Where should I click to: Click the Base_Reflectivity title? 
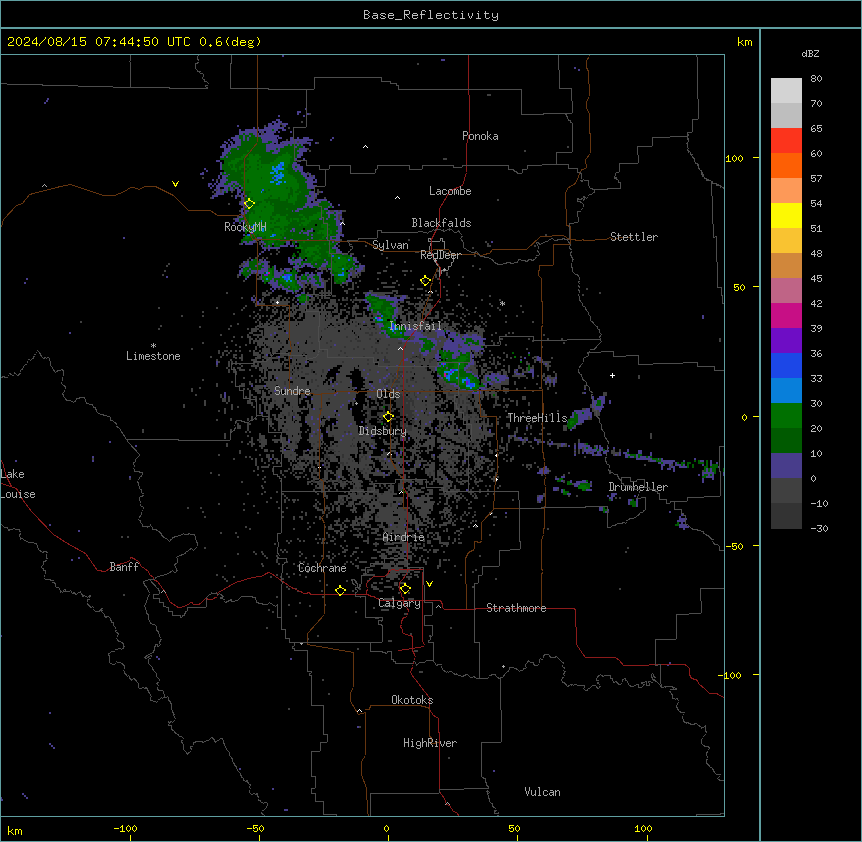(431, 15)
